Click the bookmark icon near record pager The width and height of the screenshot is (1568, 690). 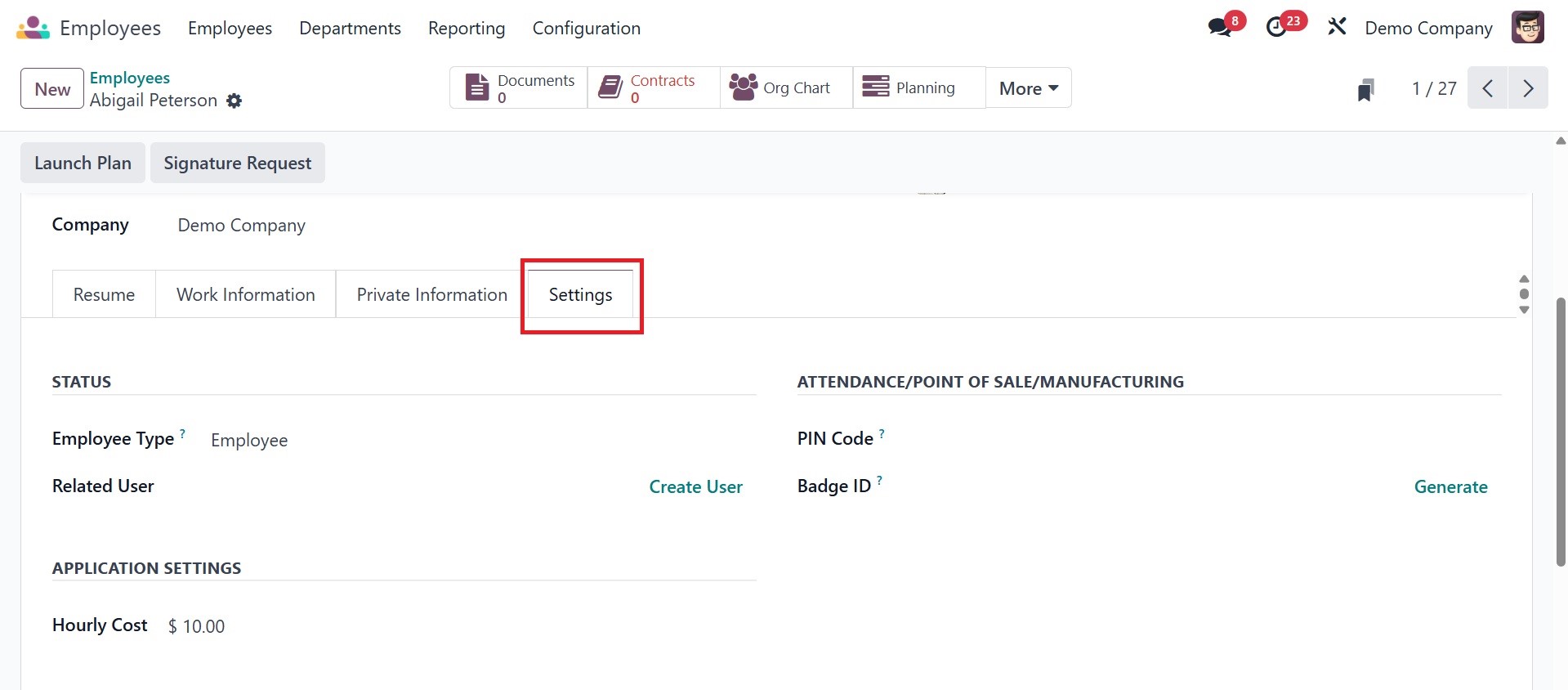pyautogui.click(x=1365, y=89)
